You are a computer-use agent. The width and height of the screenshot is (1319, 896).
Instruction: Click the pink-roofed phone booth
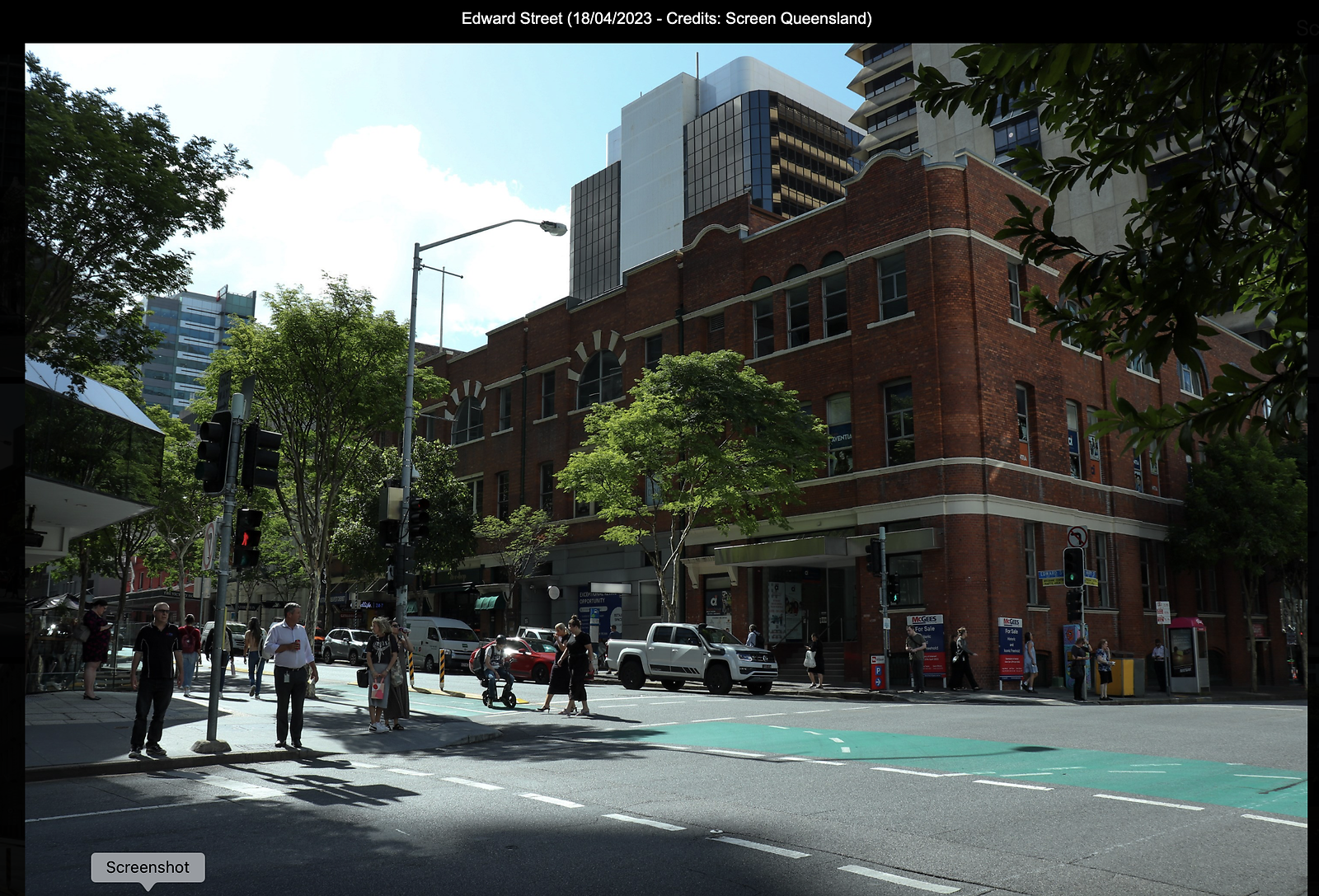coord(1187,653)
